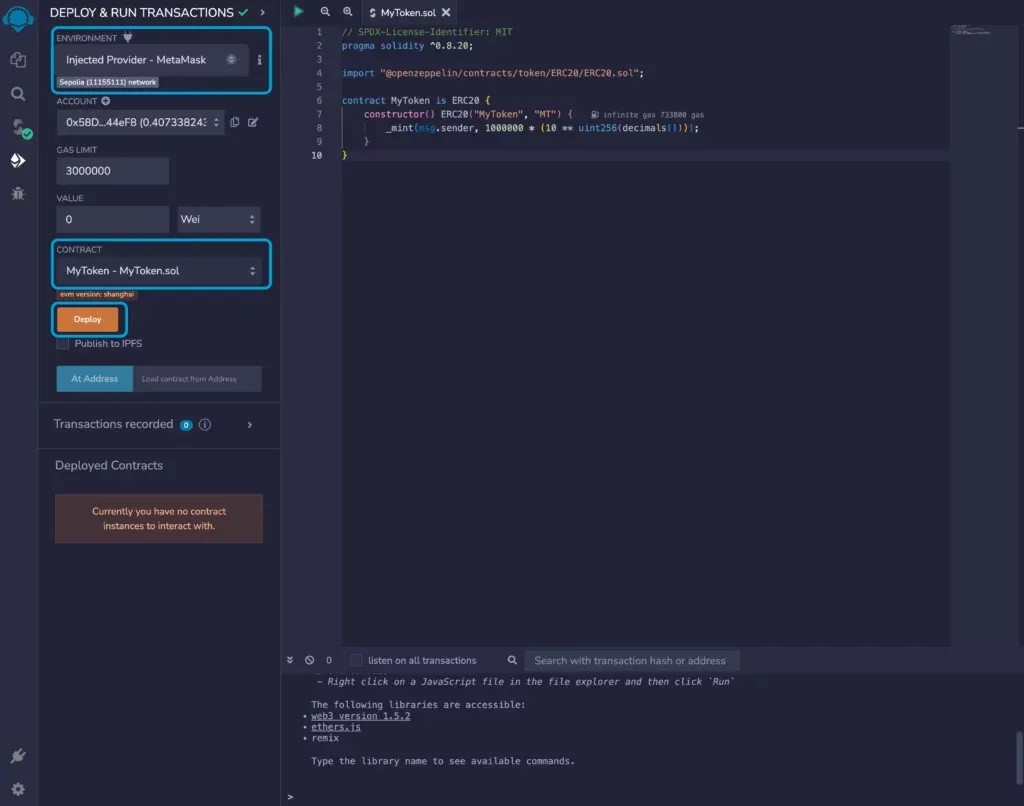Collapse the terminal with the double chevron
This screenshot has height=806, width=1024.
(290, 660)
